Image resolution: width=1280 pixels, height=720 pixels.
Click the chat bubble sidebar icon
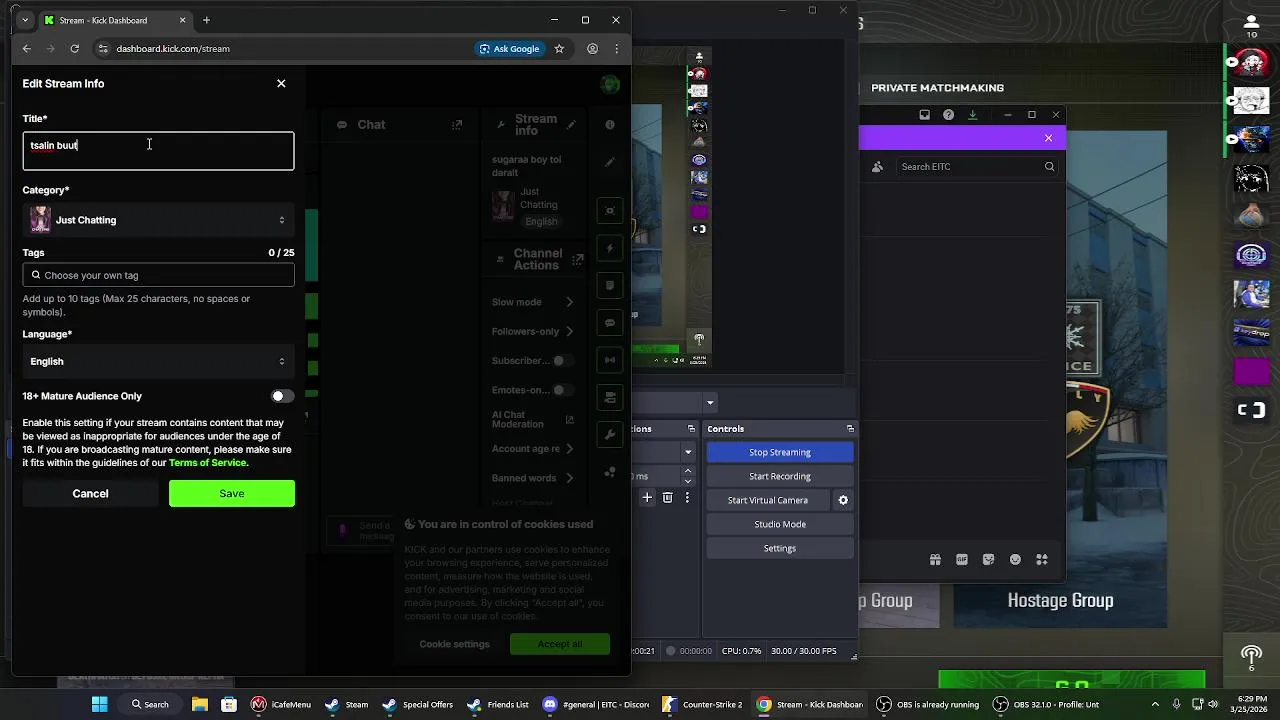pos(610,323)
